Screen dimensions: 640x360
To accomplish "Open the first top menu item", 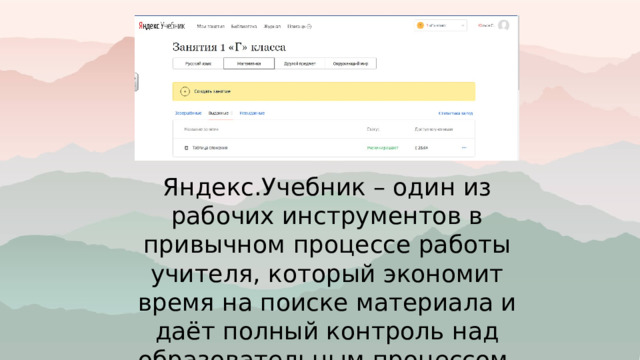I will [211, 26].
